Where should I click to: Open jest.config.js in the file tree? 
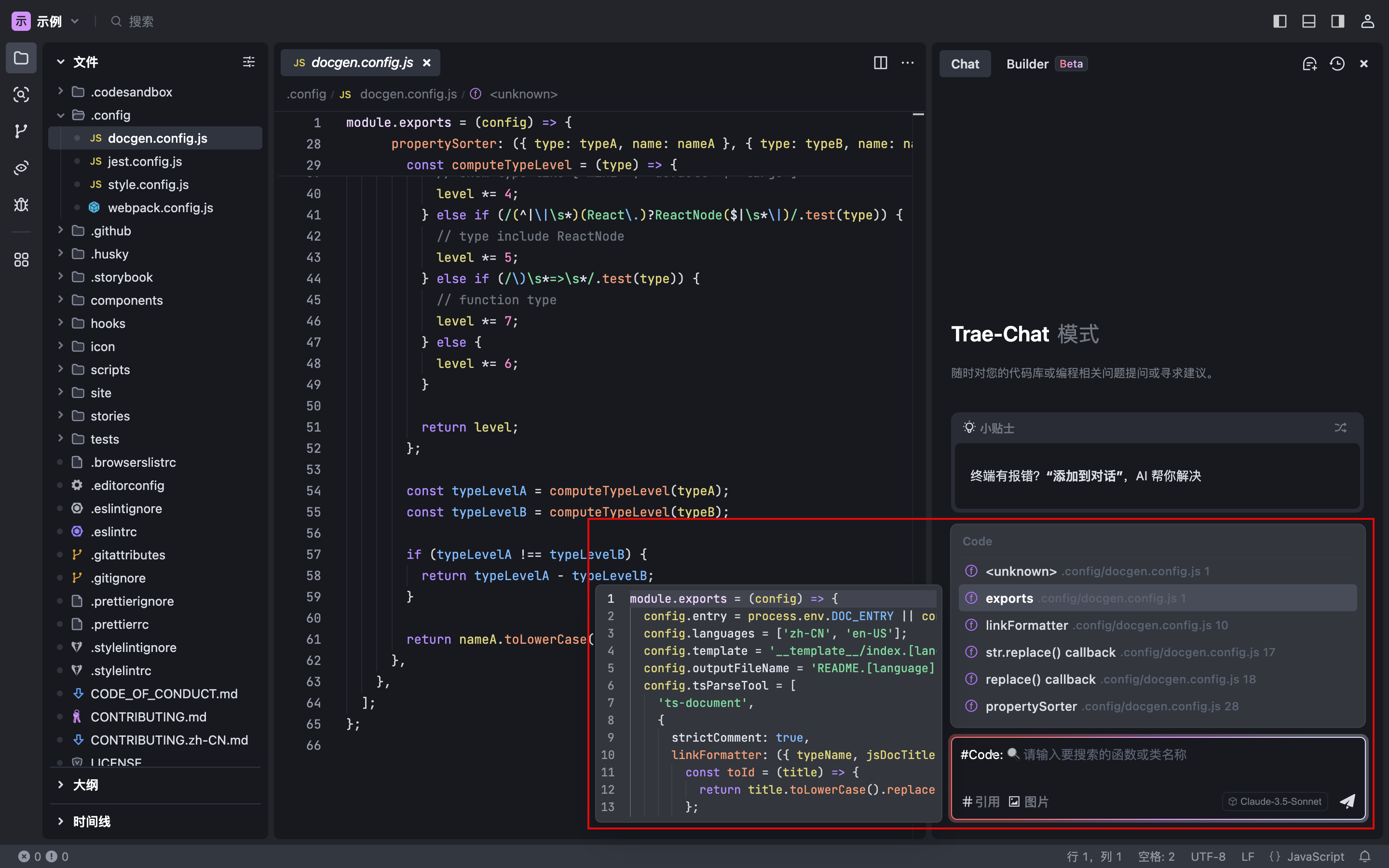tap(155, 162)
